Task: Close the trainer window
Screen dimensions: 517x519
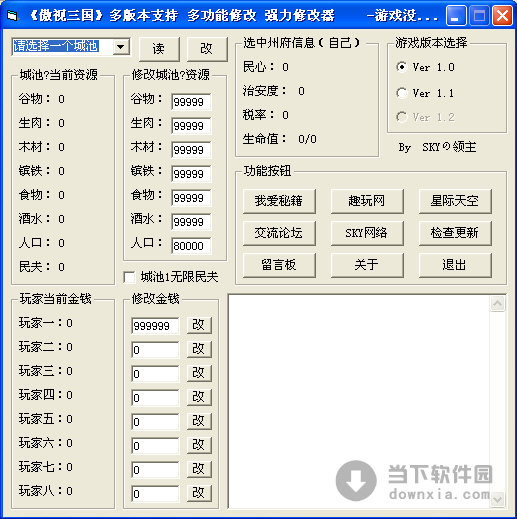Action: click(503, 16)
